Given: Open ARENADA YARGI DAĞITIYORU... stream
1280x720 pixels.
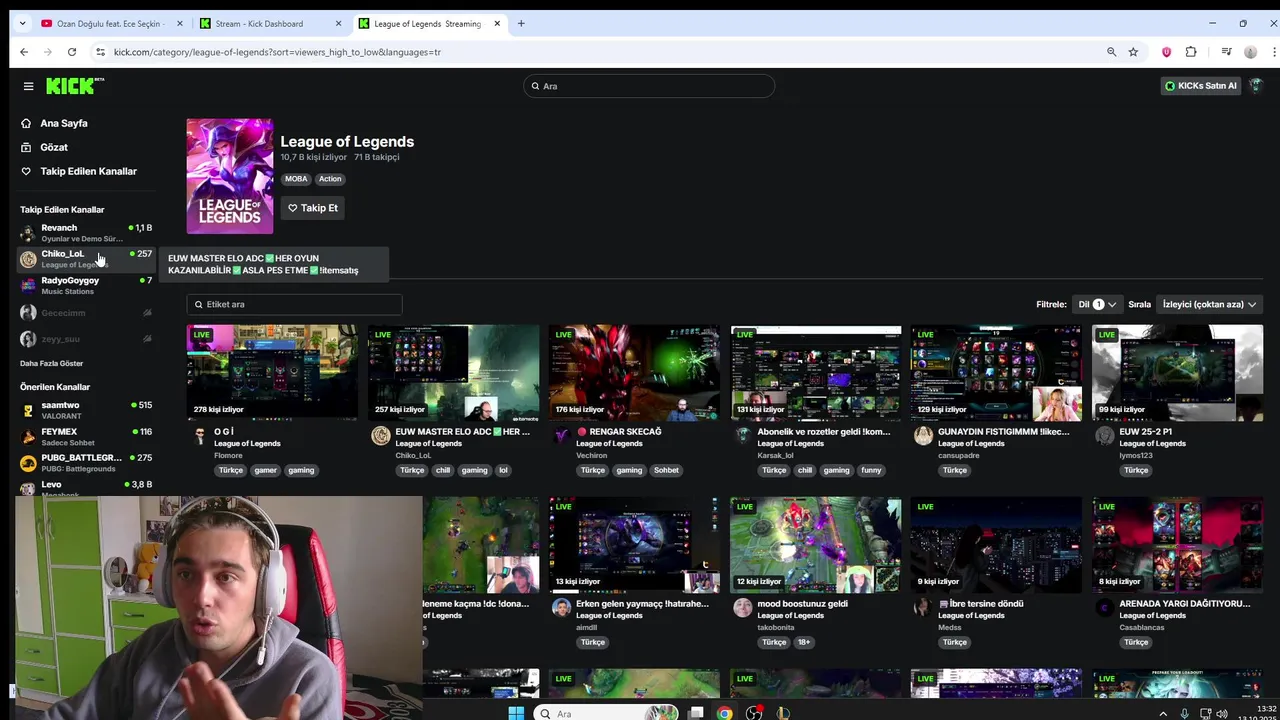Looking at the screenshot, I should point(1177,545).
